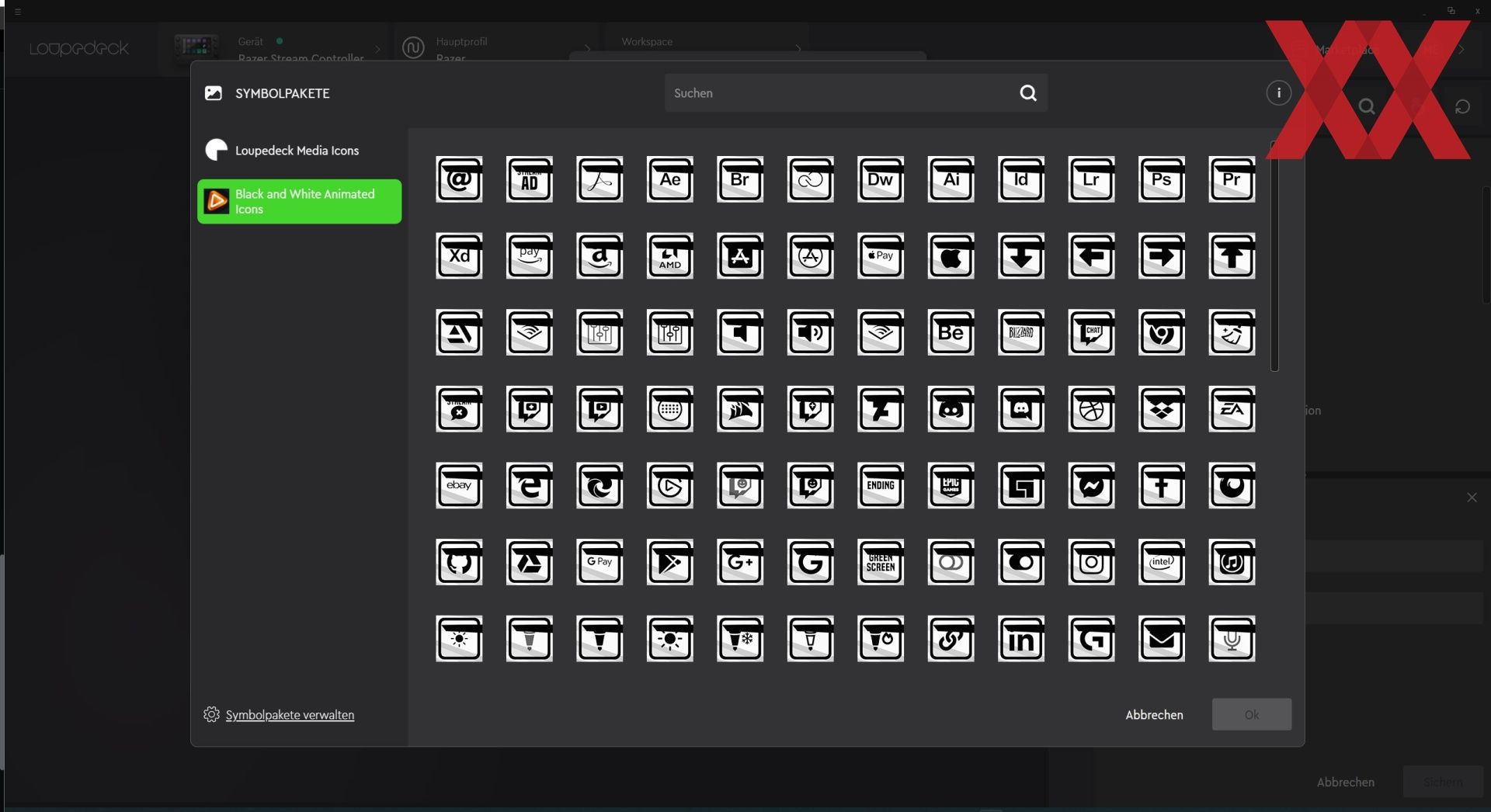The image size is (1491, 812).
Task: Choose the EA logo icon
Action: [x=1232, y=409]
